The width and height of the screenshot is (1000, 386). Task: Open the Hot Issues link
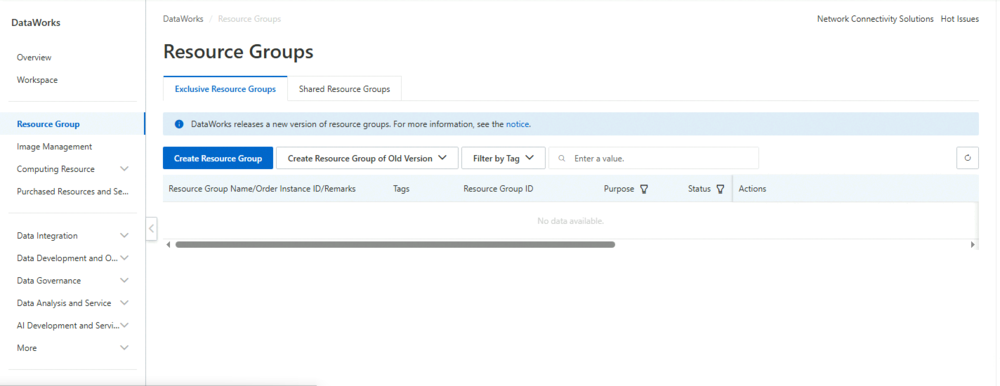[x=960, y=19]
